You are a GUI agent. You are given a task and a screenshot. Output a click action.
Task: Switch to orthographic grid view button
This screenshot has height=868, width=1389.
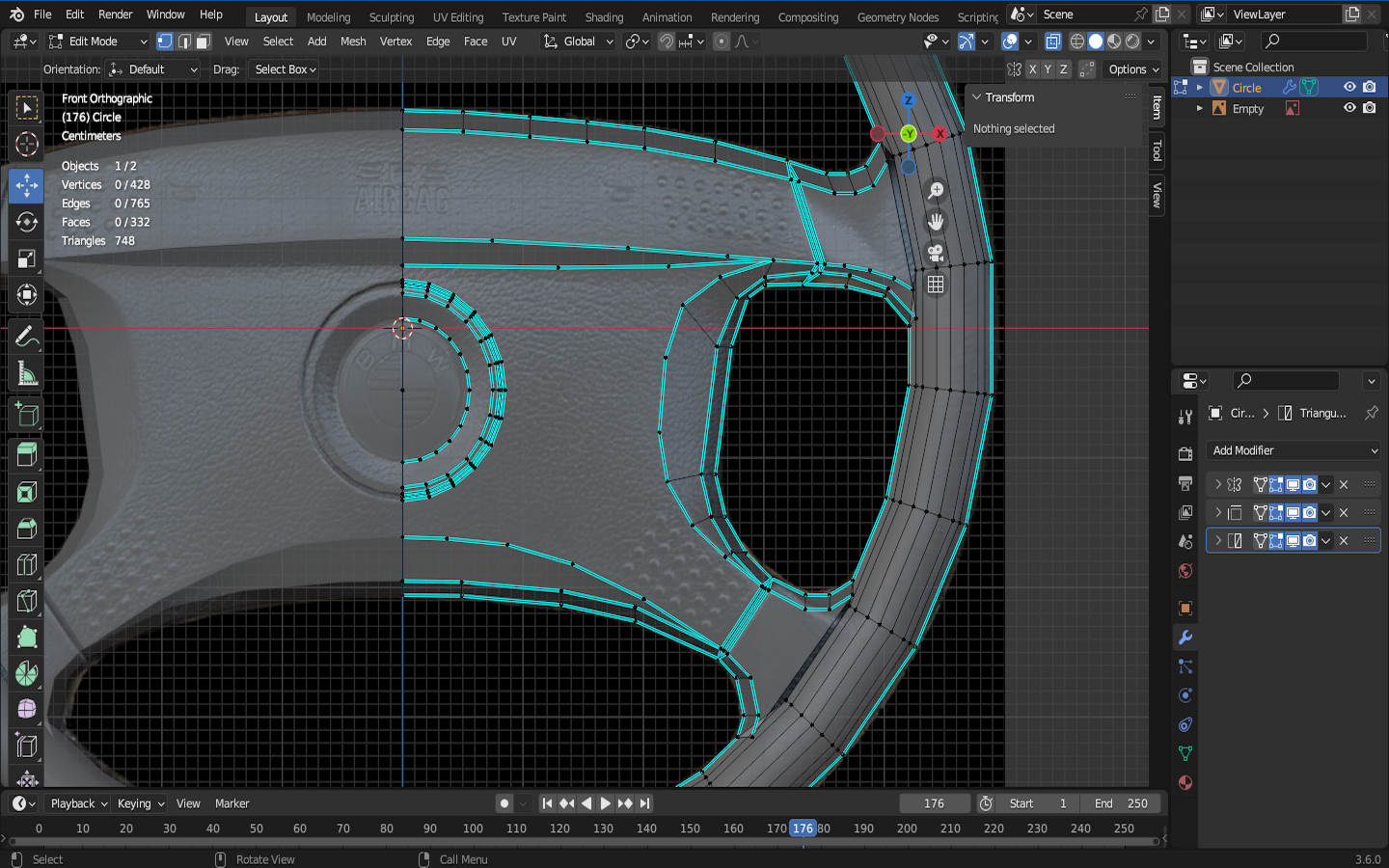point(935,285)
